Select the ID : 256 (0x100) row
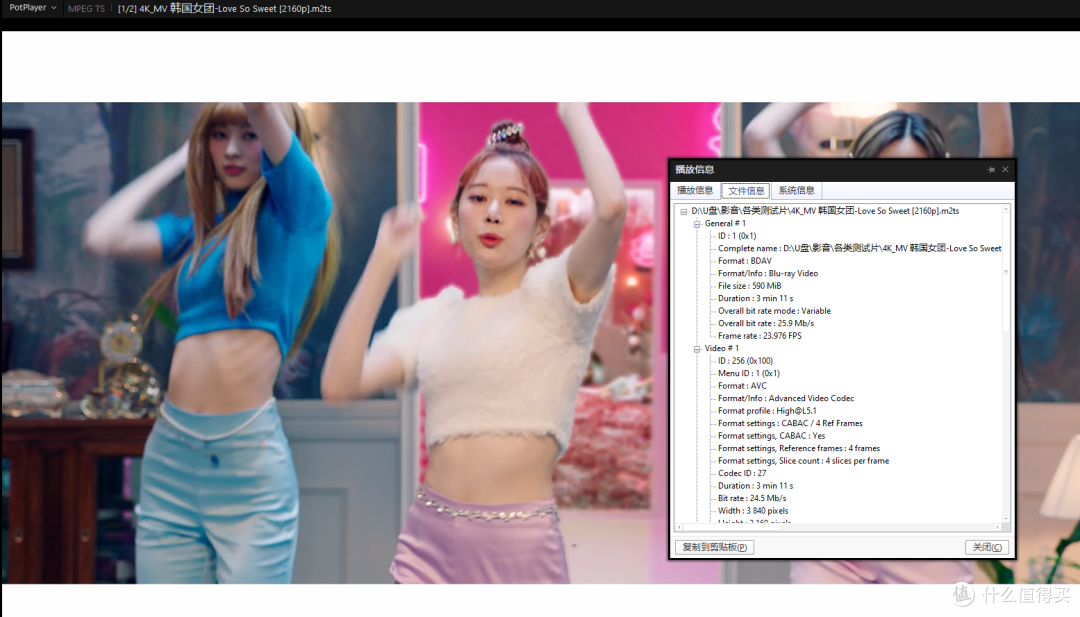This screenshot has height=617, width=1080. pyautogui.click(x=745, y=361)
